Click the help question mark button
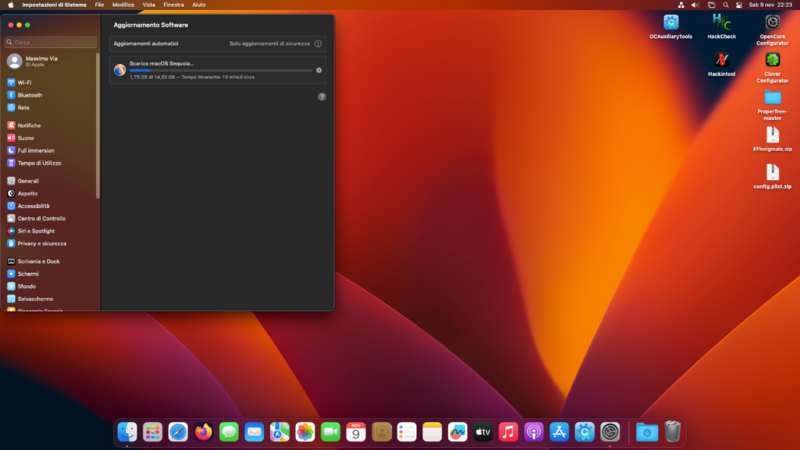 tap(322, 97)
